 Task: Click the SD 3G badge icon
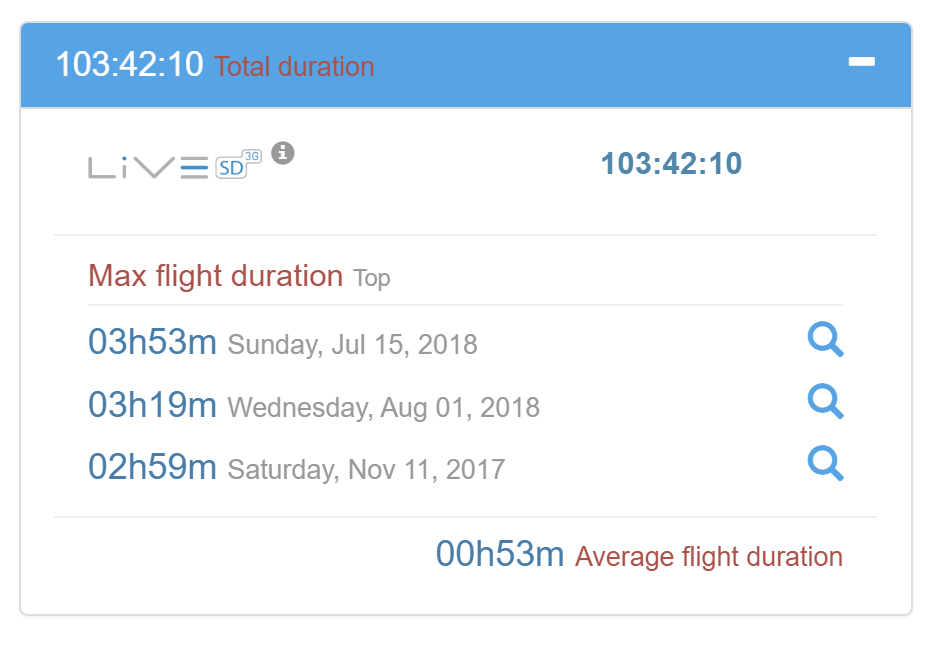238,164
